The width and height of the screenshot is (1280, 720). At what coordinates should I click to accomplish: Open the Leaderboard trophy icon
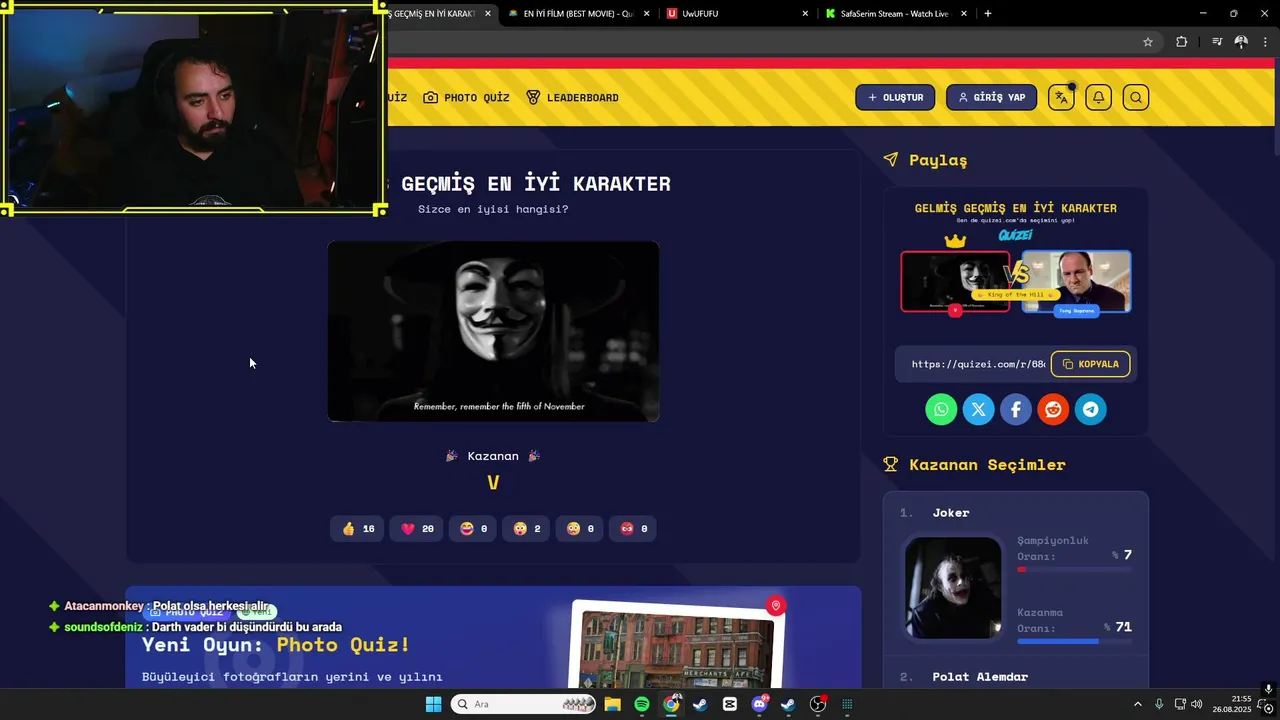pos(533,97)
